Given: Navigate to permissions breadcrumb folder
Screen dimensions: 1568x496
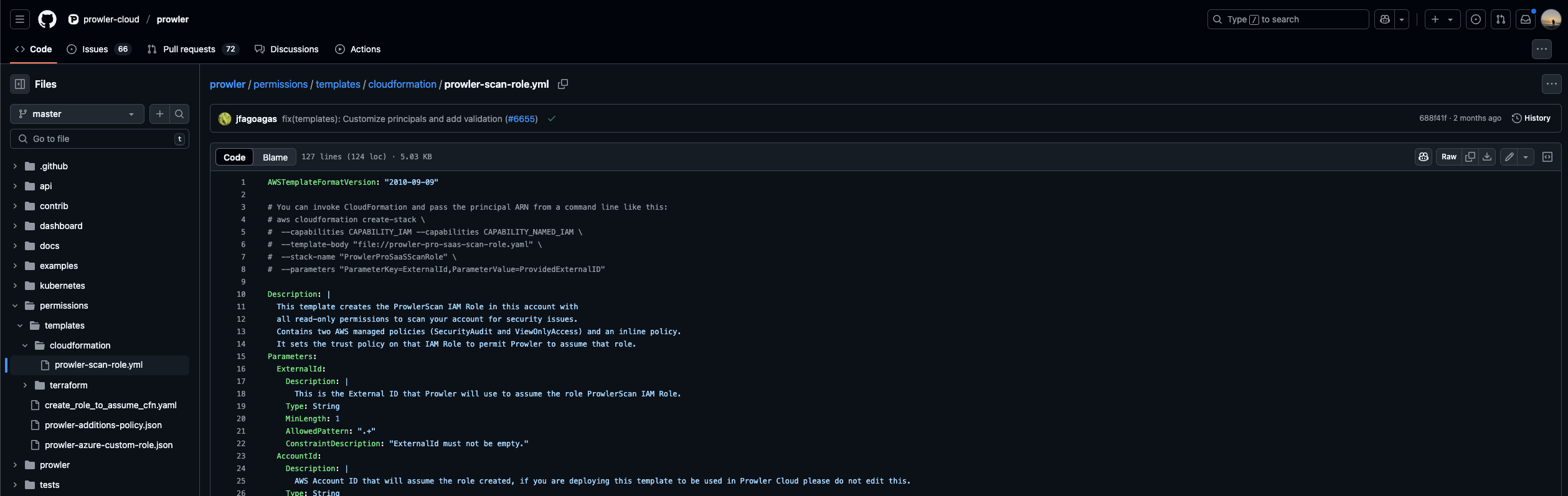Looking at the screenshot, I should [x=280, y=84].
